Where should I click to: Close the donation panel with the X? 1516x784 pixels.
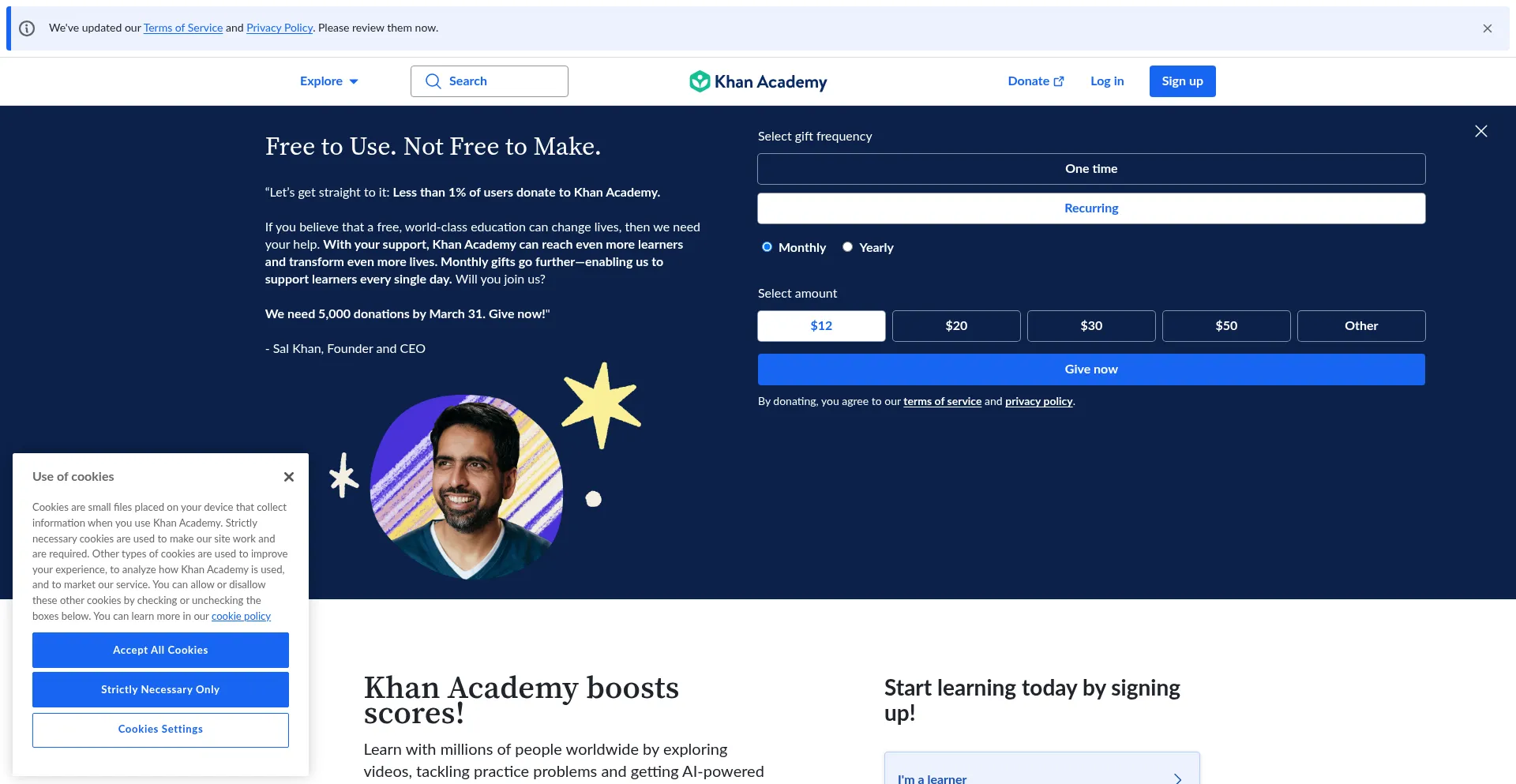(1481, 131)
